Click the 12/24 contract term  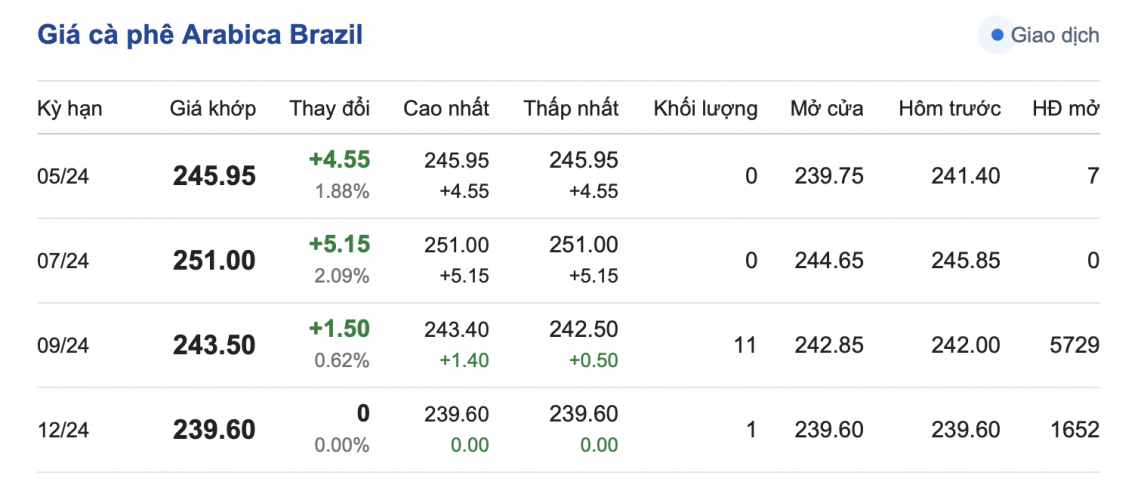click(x=63, y=430)
